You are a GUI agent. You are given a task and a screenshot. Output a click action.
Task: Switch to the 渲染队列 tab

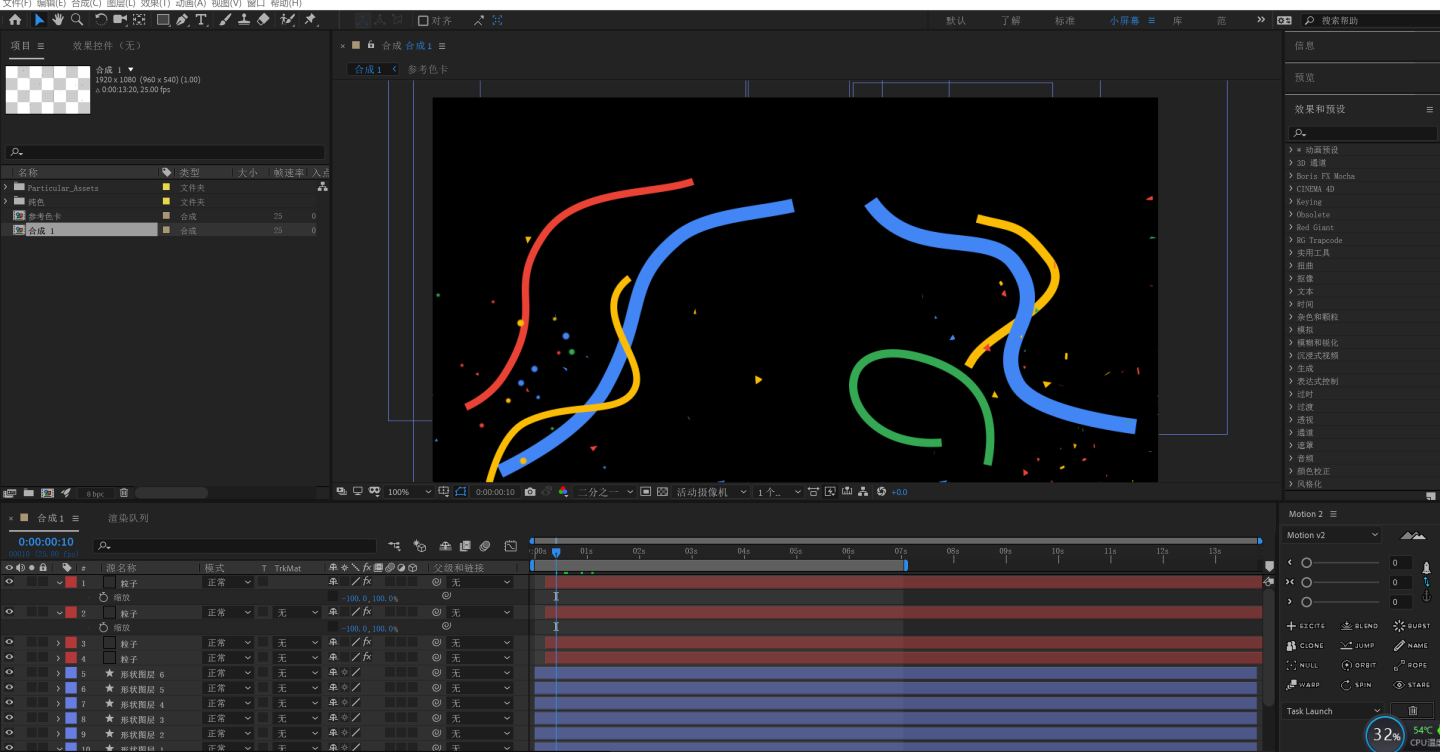[128, 518]
